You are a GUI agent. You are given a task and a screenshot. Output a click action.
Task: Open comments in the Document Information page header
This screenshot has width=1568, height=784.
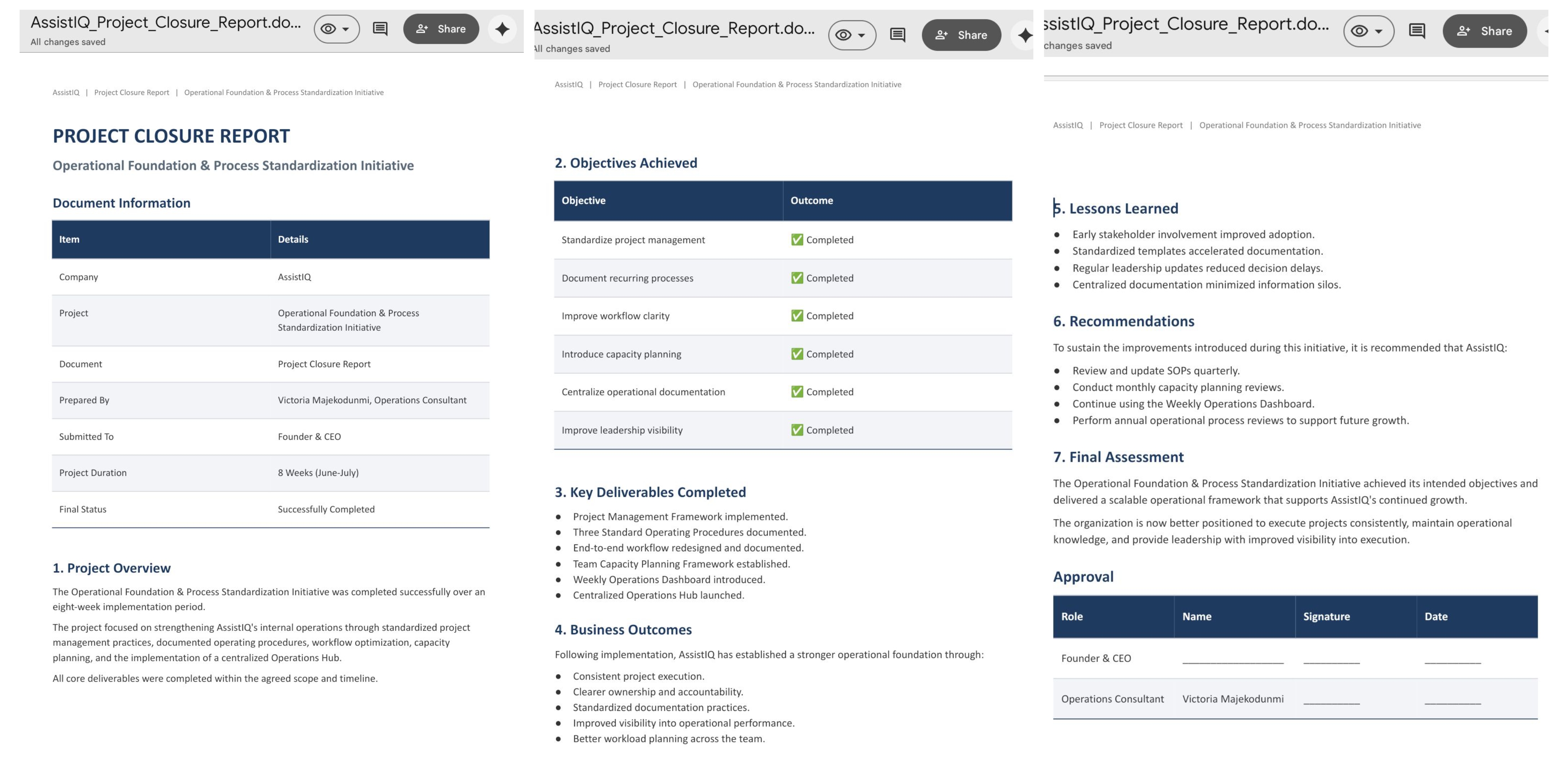pyautogui.click(x=380, y=29)
